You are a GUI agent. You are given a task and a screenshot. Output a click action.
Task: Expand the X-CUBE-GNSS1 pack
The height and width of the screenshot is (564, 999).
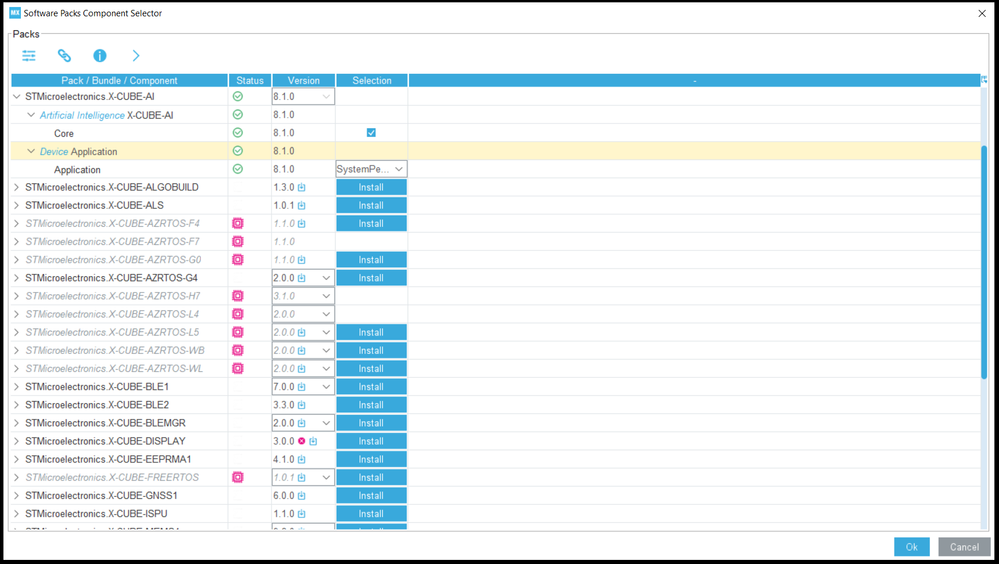[17, 496]
